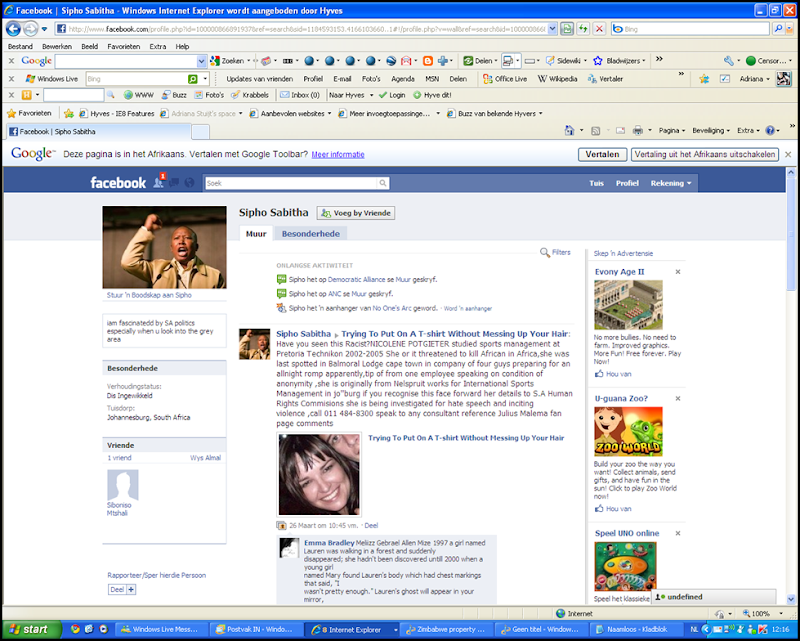Open the Bewerken menu
800x641 pixels.
pos(57,46)
